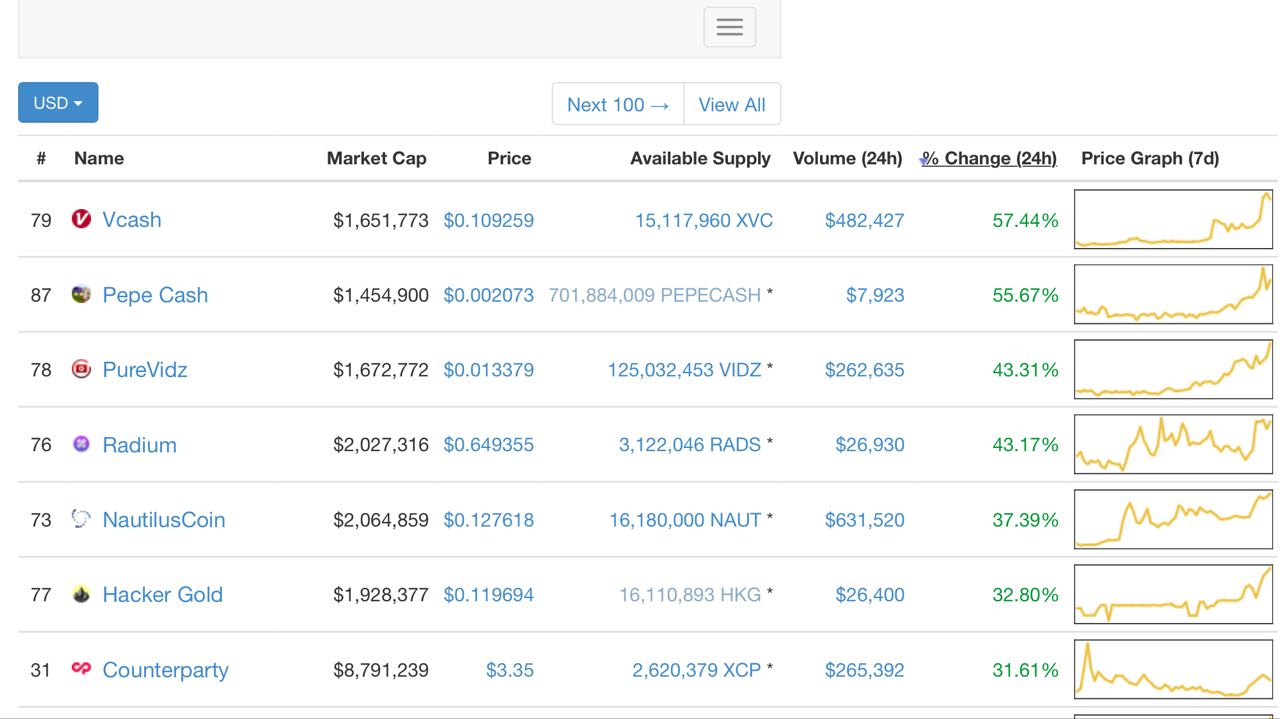1280x719 pixels.
Task: Sort by Market Cap column header
Action: [377, 158]
